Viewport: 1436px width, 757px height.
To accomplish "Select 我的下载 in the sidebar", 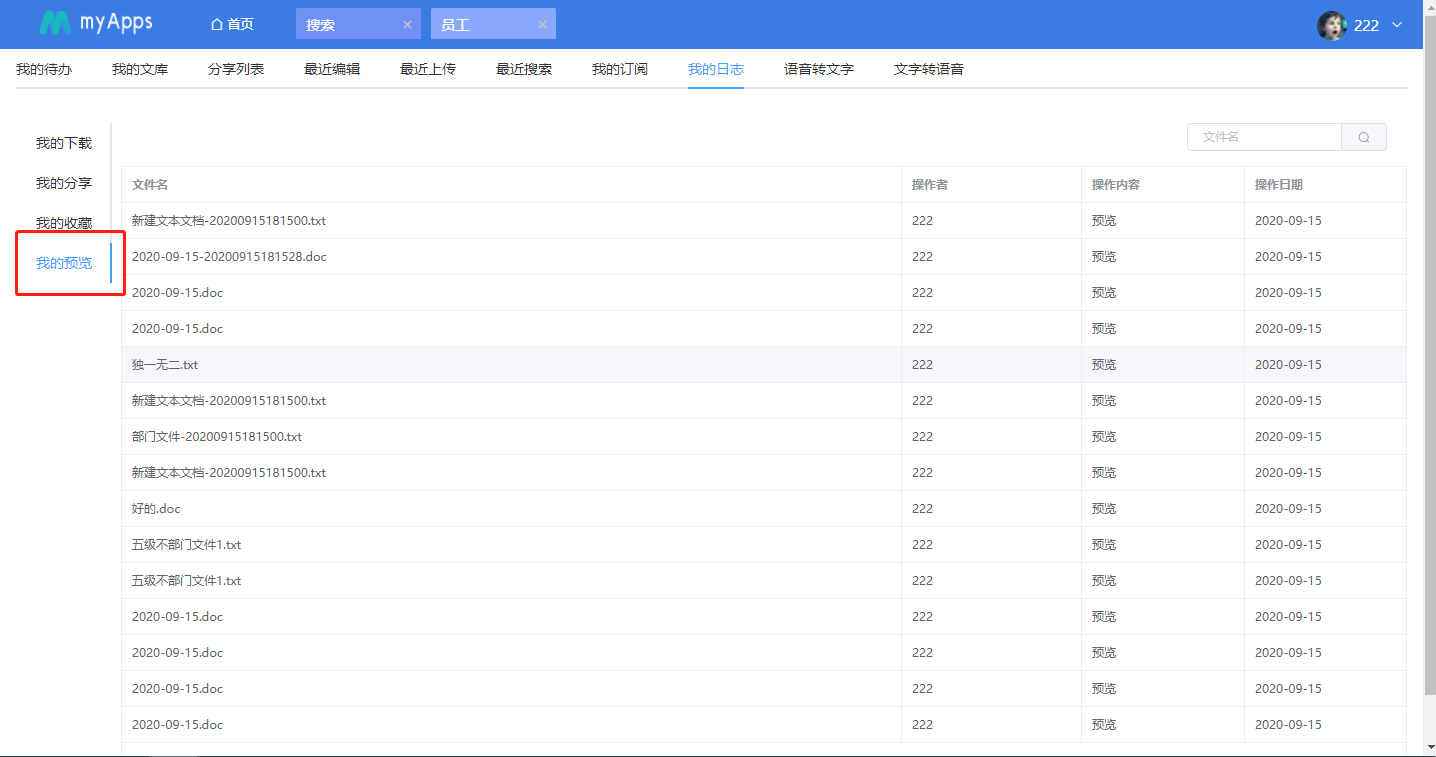I will click(x=64, y=143).
